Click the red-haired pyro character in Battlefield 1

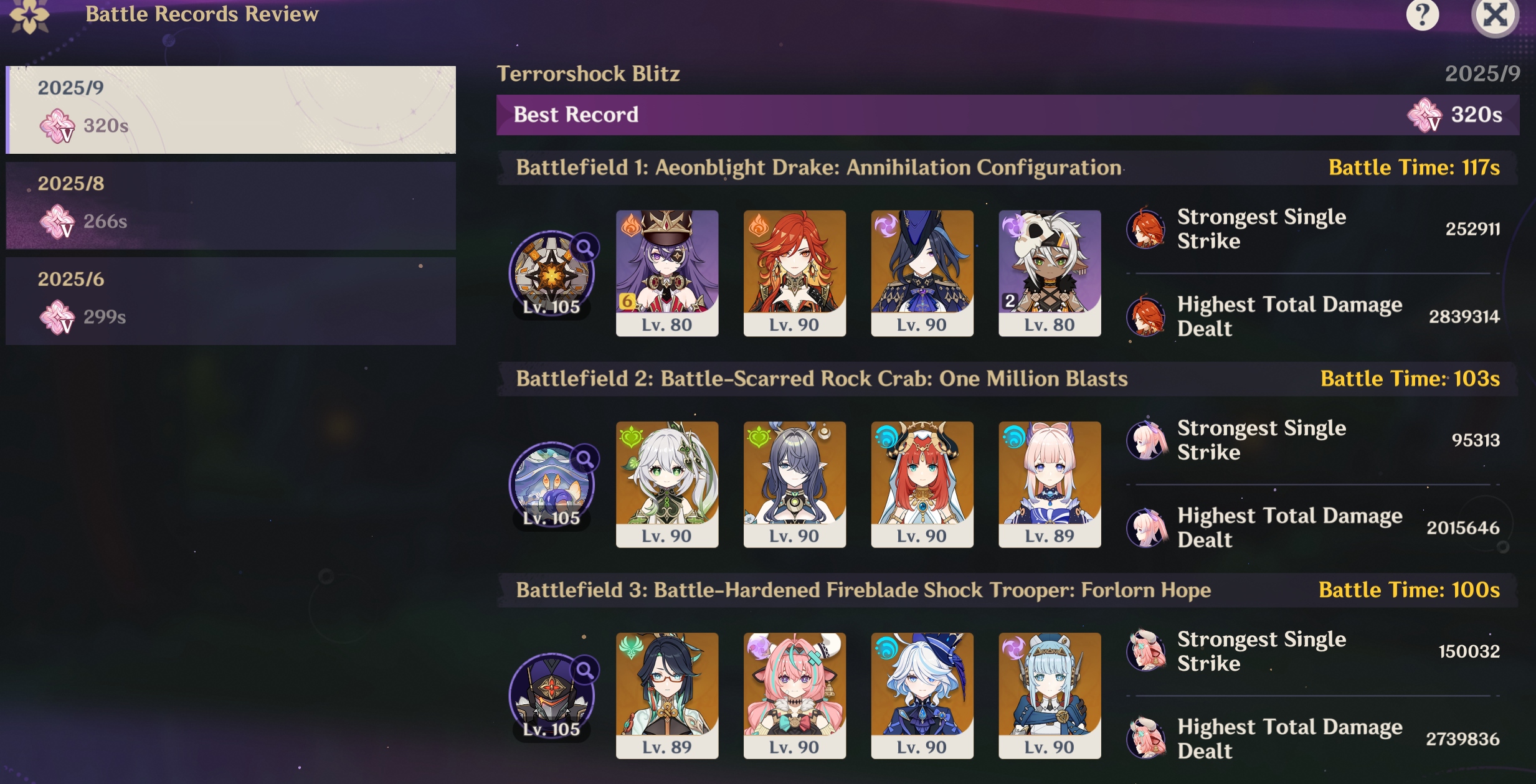[x=795, y=273]
